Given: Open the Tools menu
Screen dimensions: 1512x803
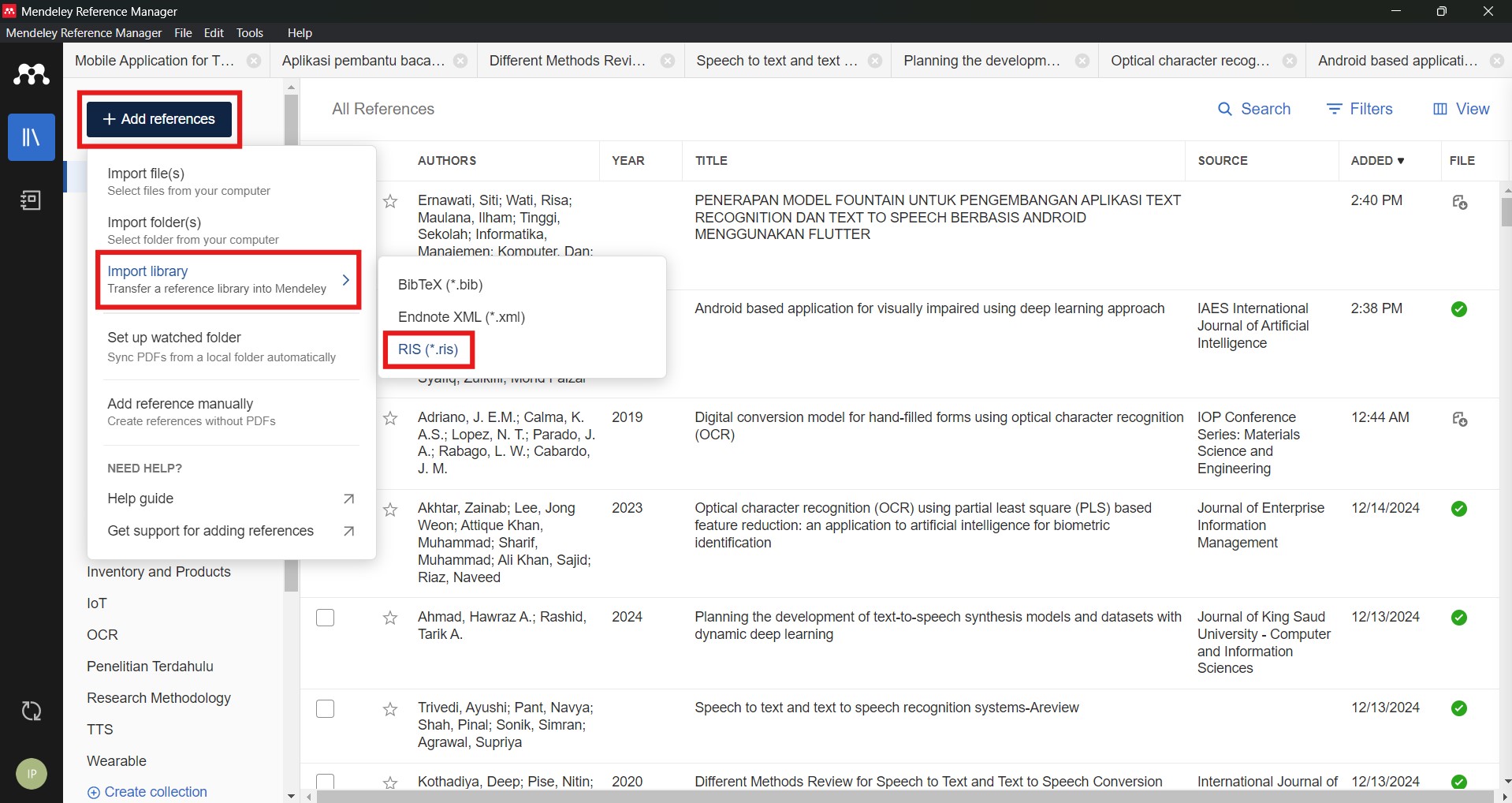Looking at the screenshot, I should (x=250, y=33).
